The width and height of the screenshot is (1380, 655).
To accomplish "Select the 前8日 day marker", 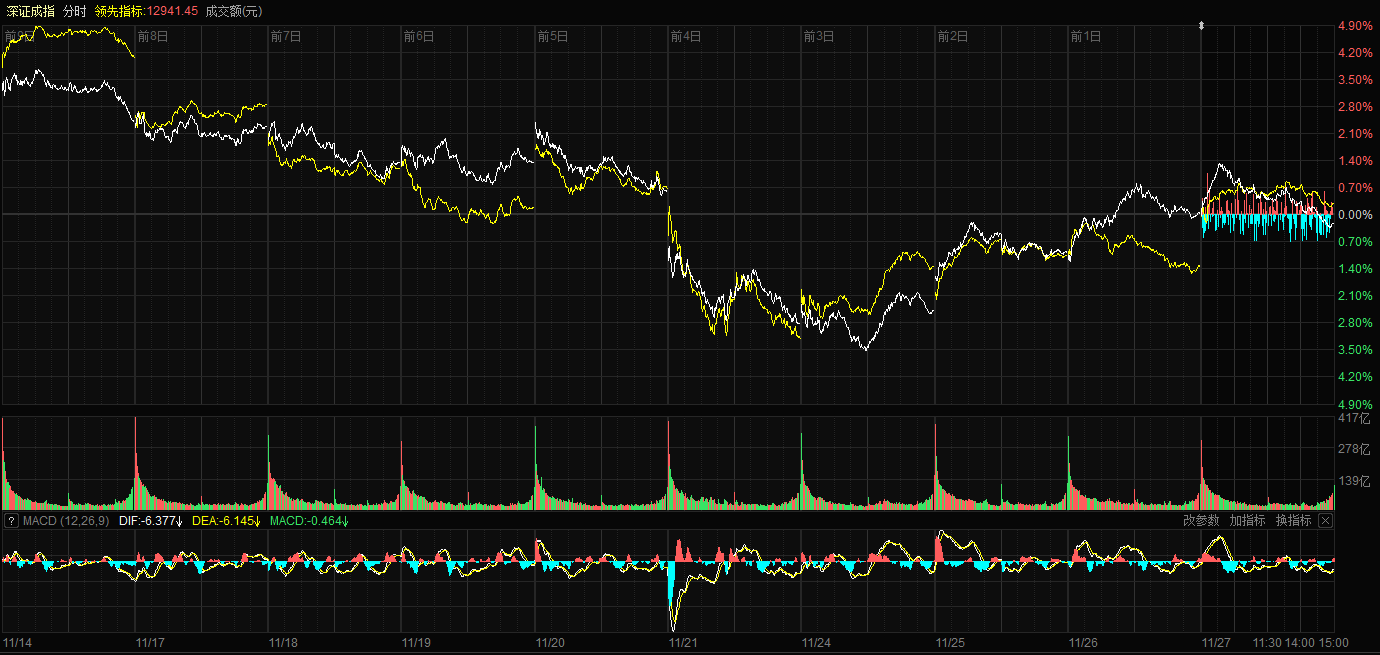I will pyautogui.click(x=152, y=36).
